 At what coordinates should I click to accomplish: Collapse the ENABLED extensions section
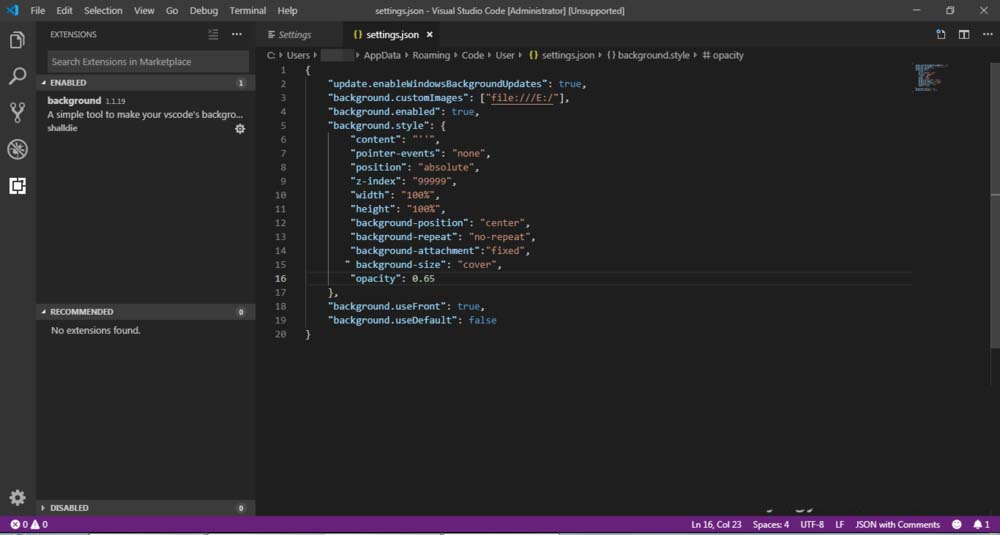[68, 83]
